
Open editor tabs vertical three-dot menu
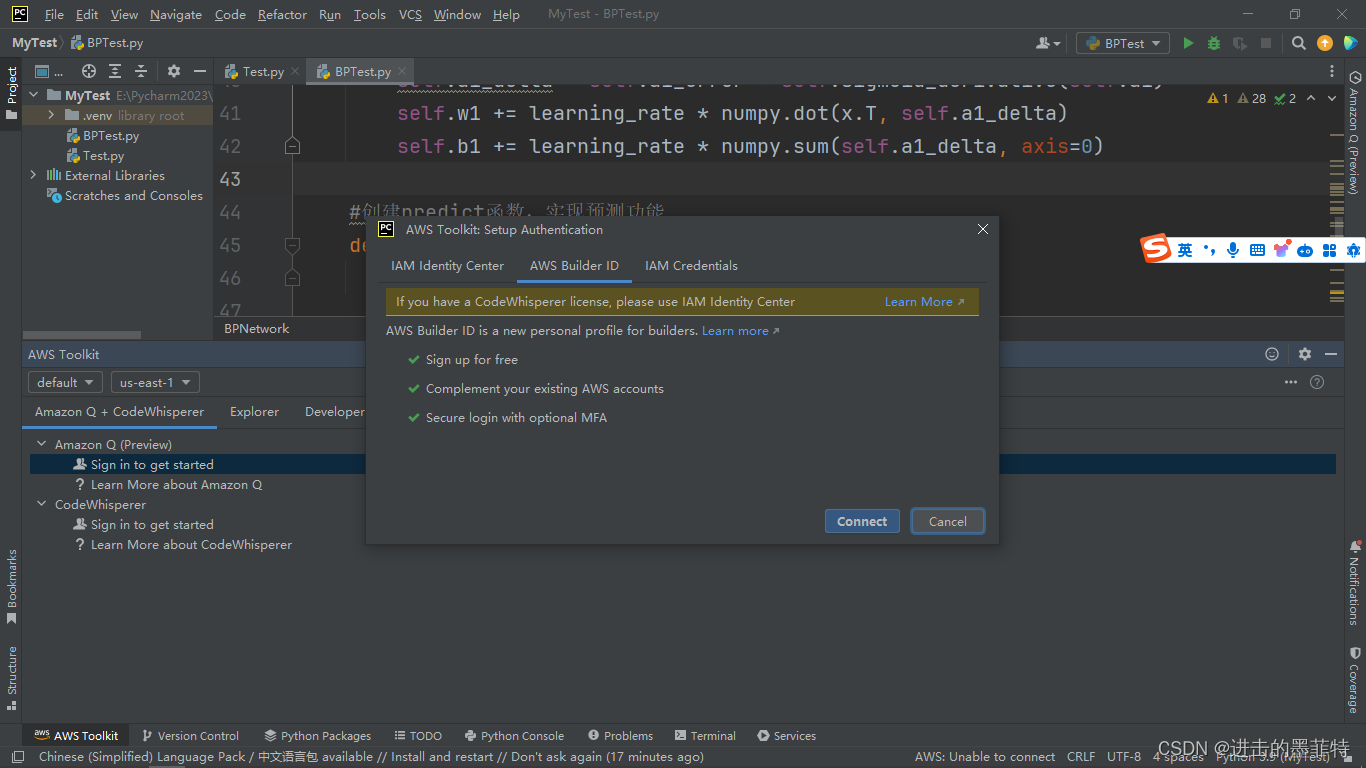pyautogui.click(x=1332, y=71)
